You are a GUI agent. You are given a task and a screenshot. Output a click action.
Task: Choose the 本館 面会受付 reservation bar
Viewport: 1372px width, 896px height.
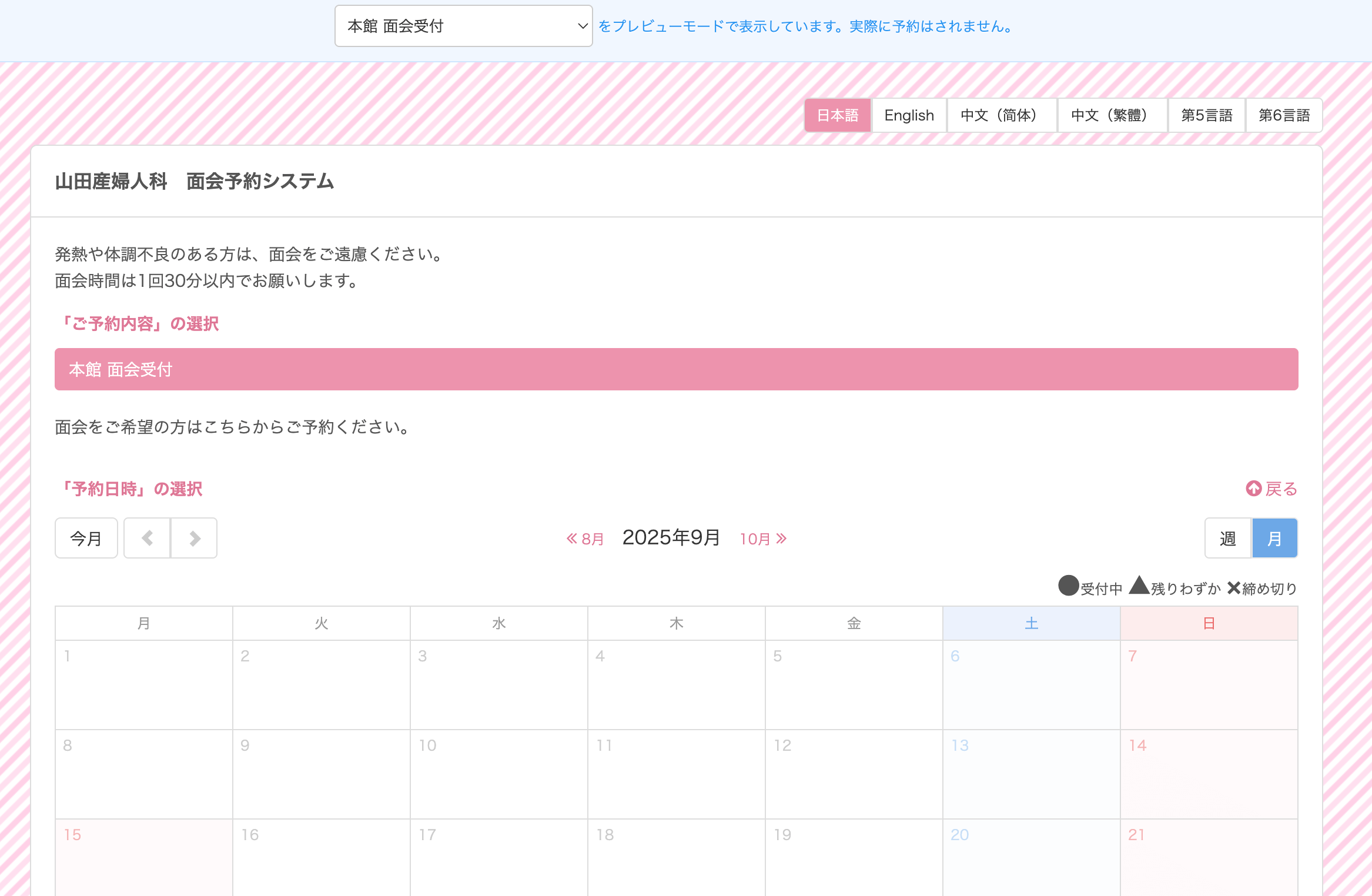pyautogui.click(x=676, y=369)
